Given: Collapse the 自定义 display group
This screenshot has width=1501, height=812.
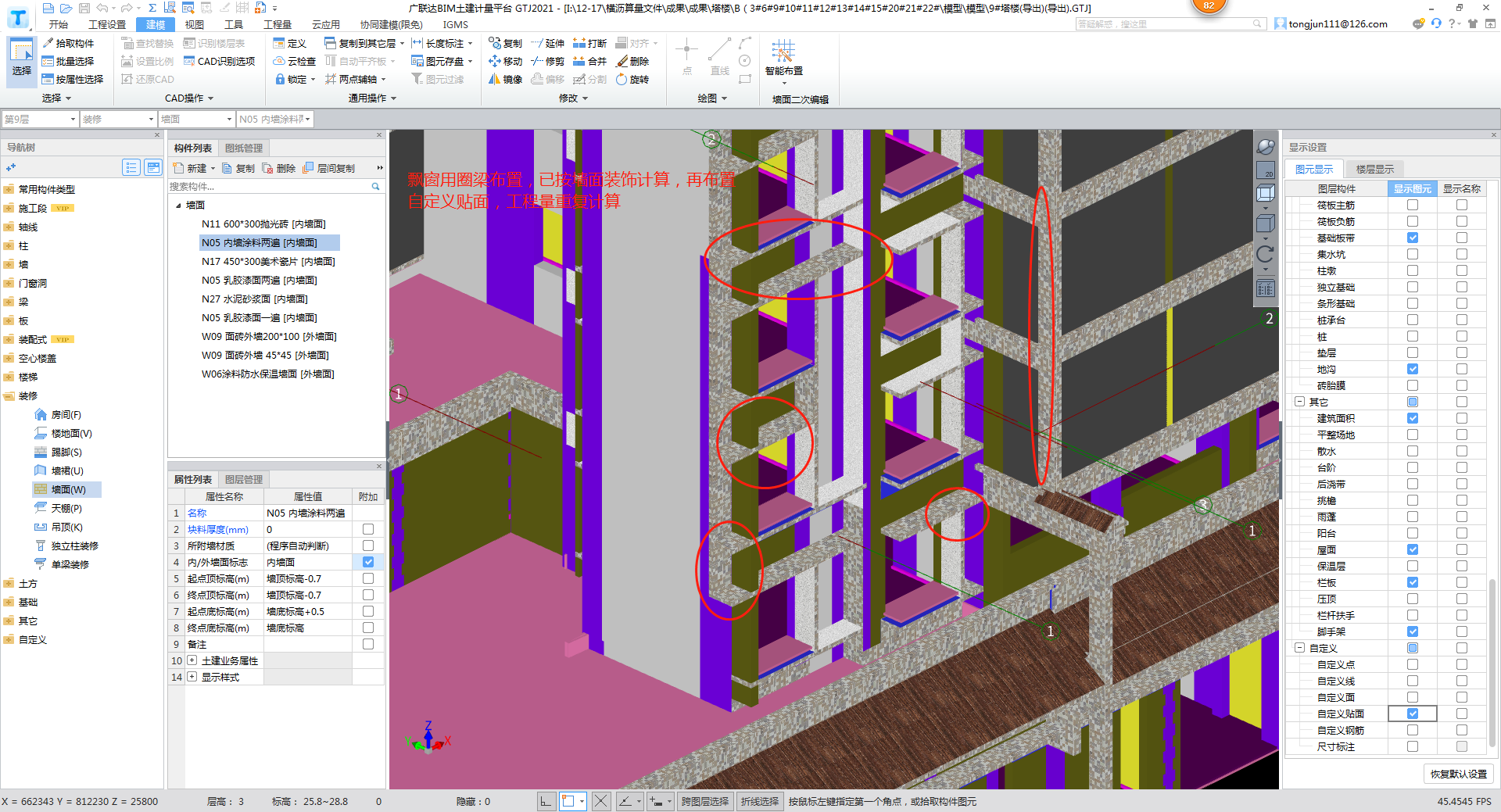Looking at the screenshot, I should coord(1299,648).
